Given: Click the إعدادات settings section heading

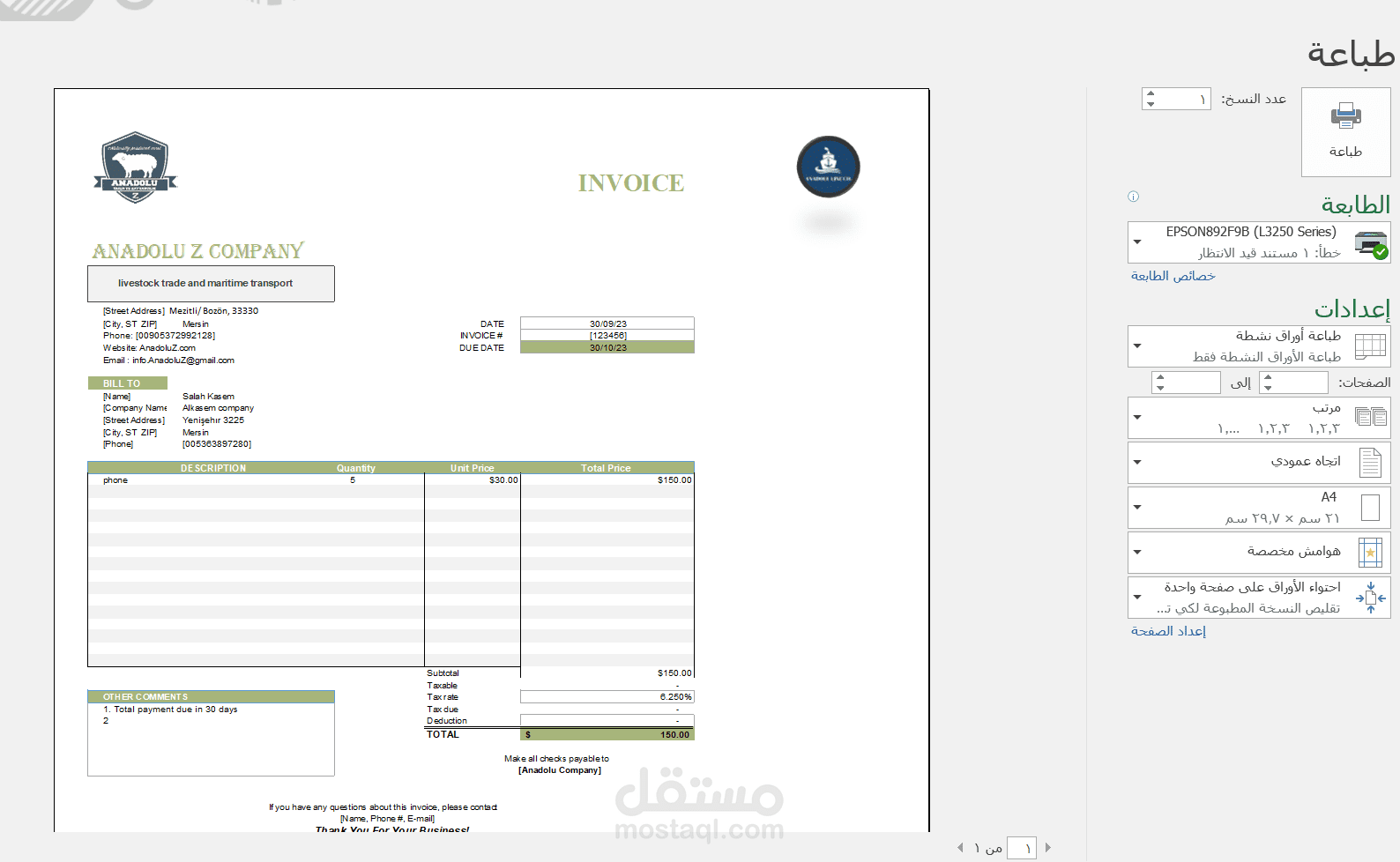Looking at the screenshot, I should [x=1352, y=308].
